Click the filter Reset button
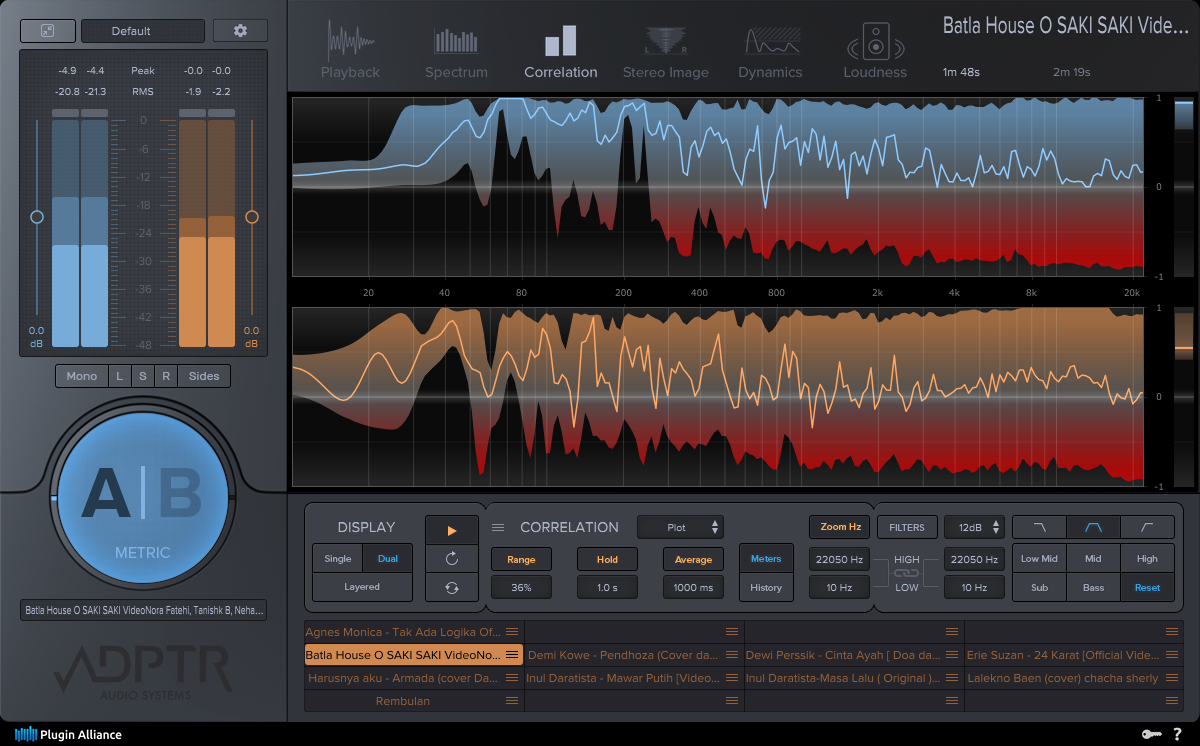1200x746 pixels. [1147, 587]
